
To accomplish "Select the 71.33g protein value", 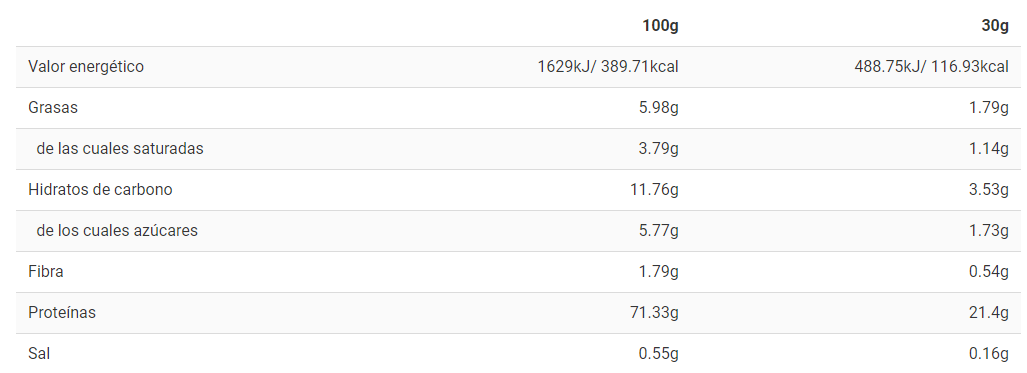I will click(654, 313).
